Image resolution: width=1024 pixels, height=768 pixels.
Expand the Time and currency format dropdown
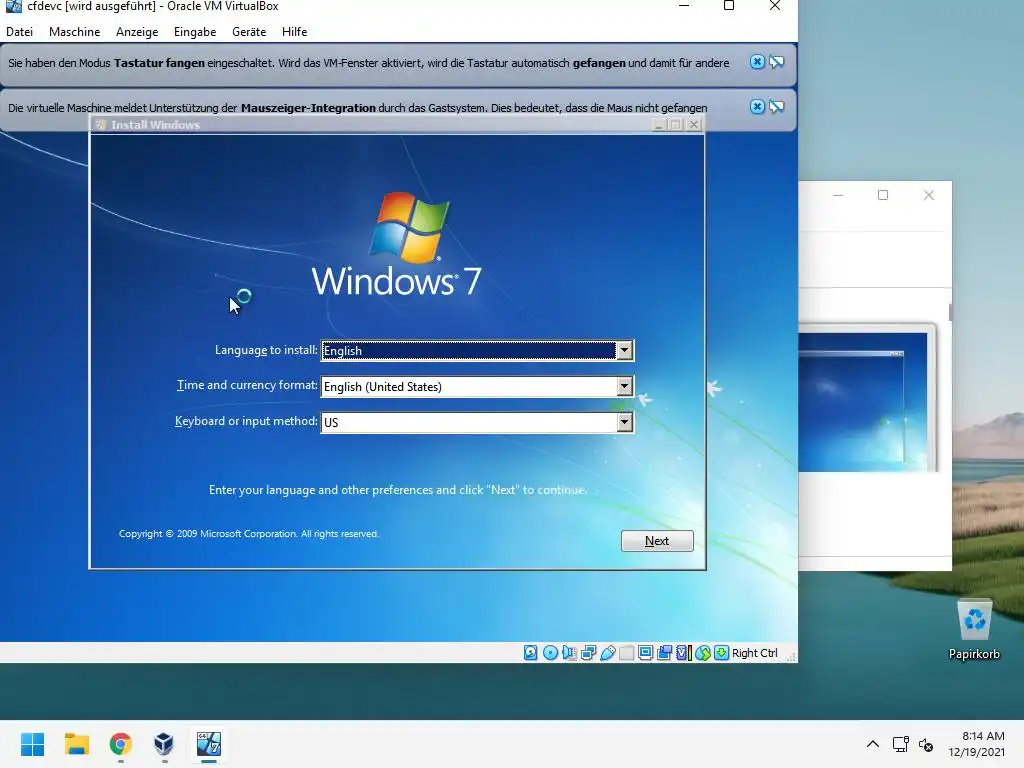[624, 387]
